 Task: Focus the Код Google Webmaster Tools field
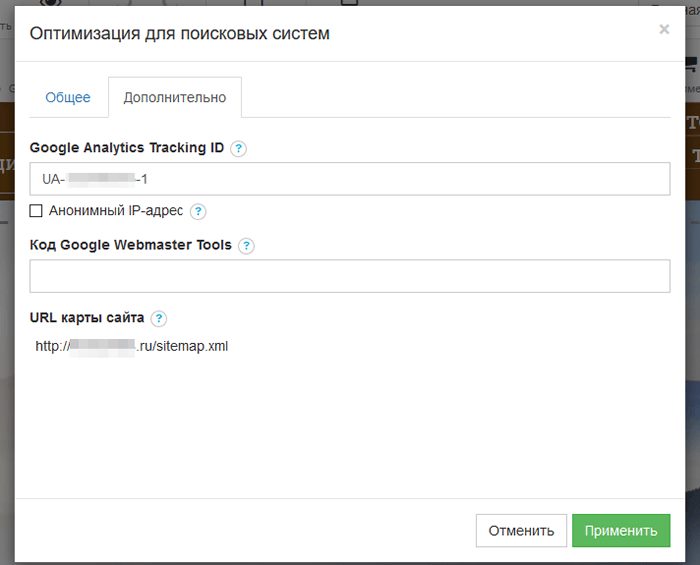coord(350,276)
